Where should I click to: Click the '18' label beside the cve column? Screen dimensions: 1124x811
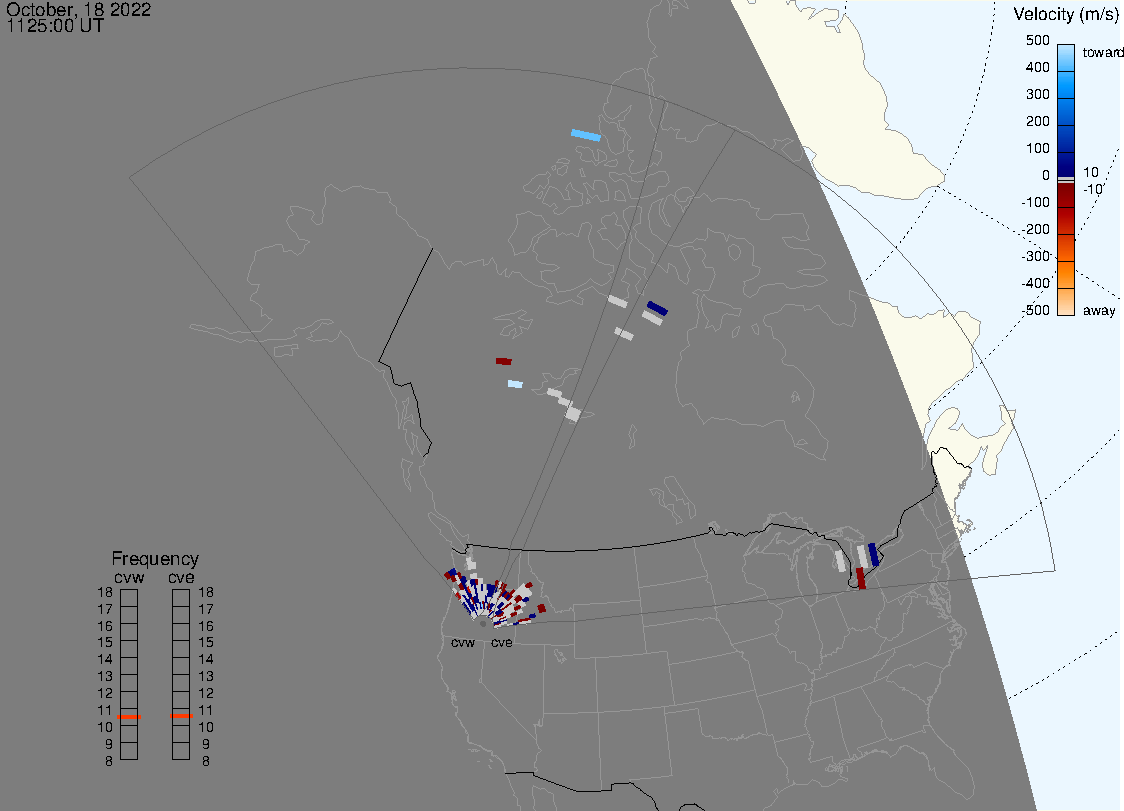[x=206, y=592]
